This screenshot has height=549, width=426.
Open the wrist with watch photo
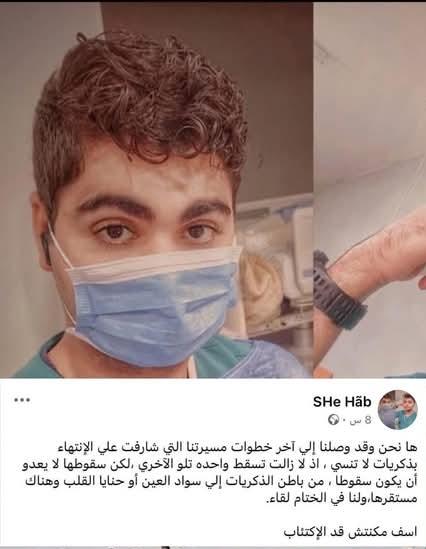click(370, 190)
